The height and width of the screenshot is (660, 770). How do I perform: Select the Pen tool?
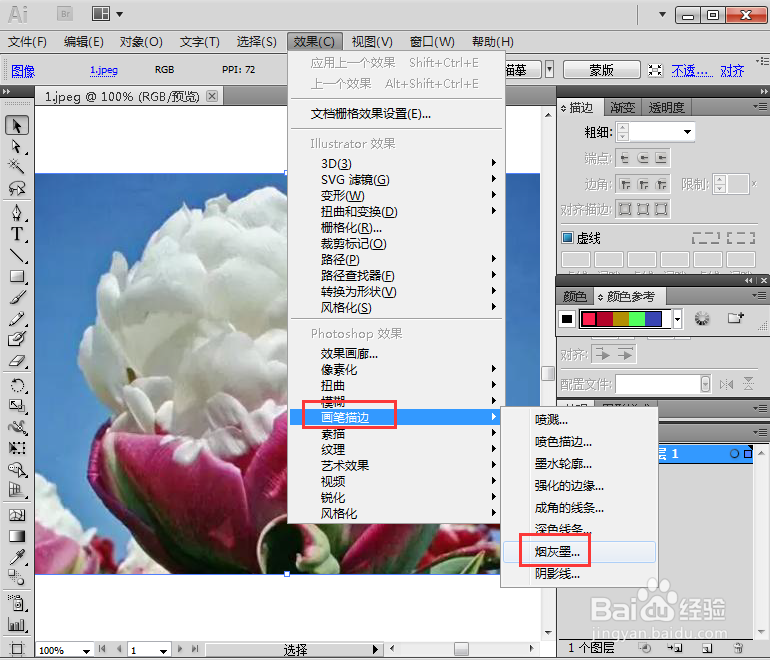click(17, 213)
